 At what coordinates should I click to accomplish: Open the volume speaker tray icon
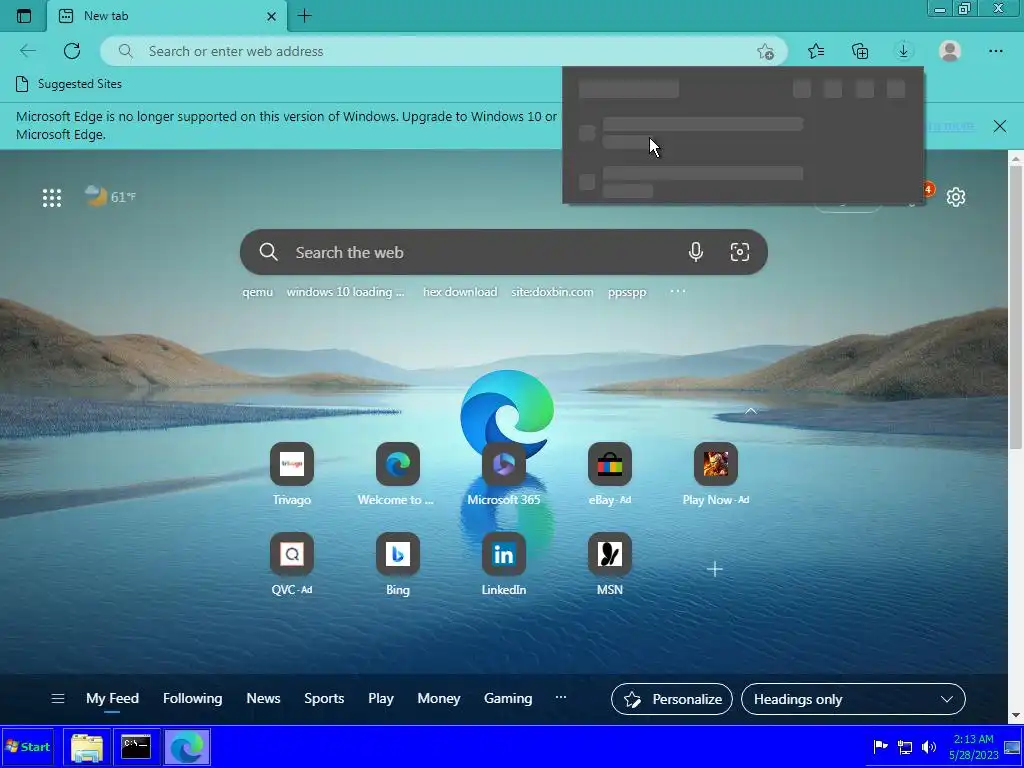(x=929, y=746)
